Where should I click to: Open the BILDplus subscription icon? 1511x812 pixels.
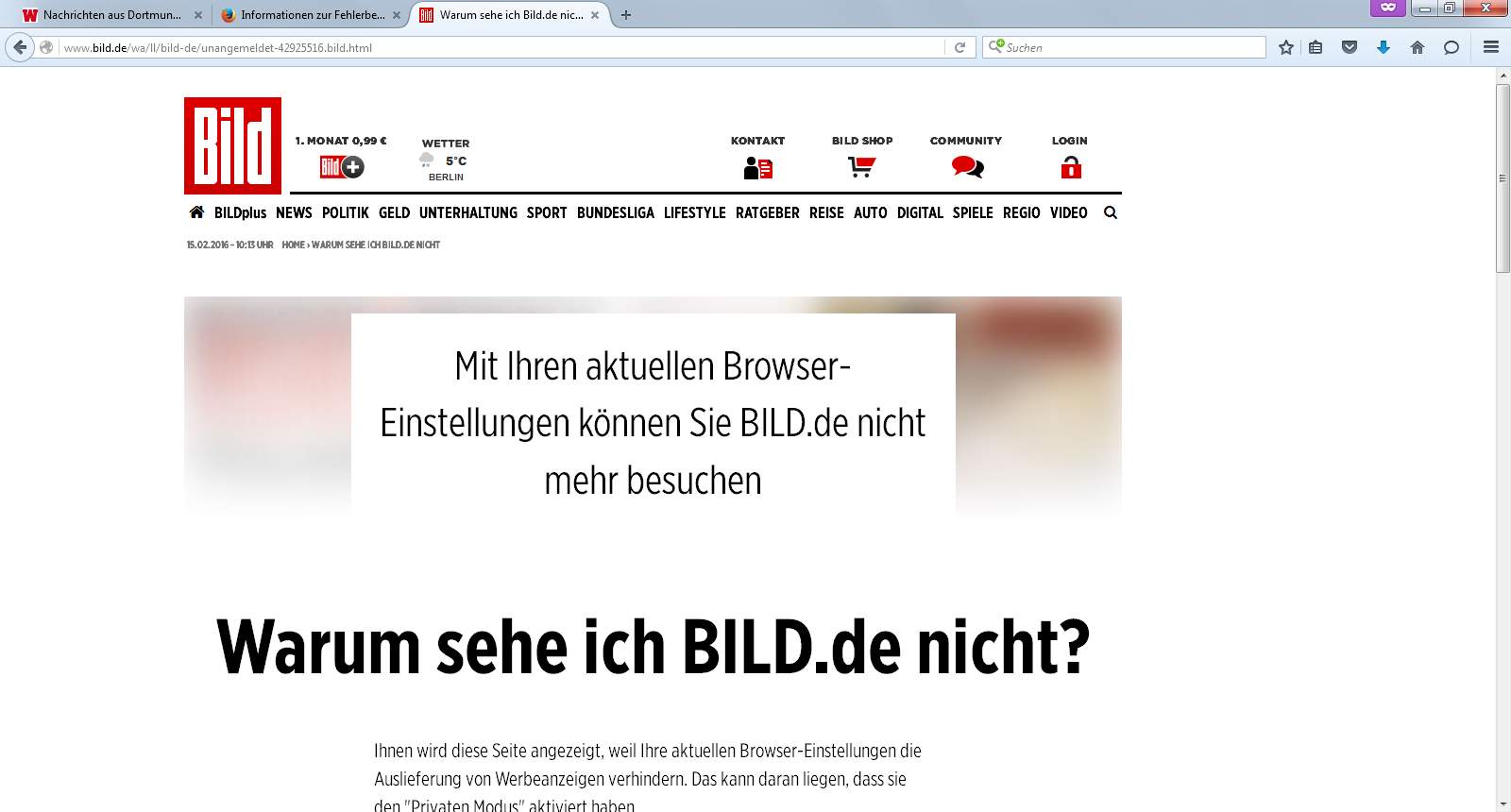pos(342,167)
